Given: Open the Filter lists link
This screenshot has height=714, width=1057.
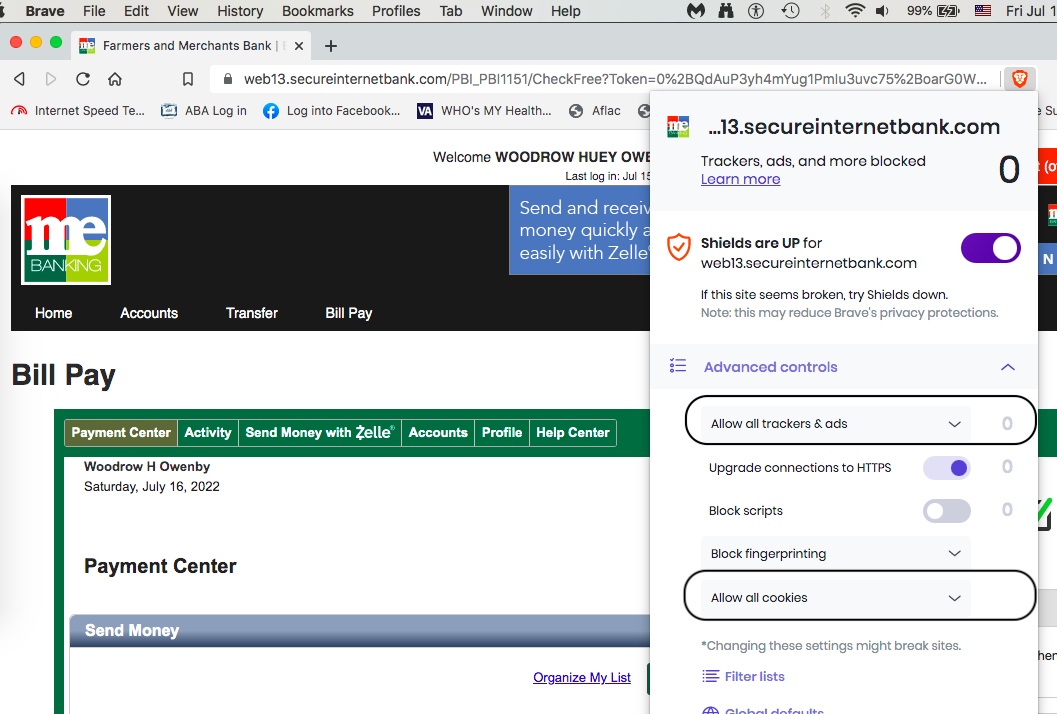Looking at the screenshot, I should (744, 676).
